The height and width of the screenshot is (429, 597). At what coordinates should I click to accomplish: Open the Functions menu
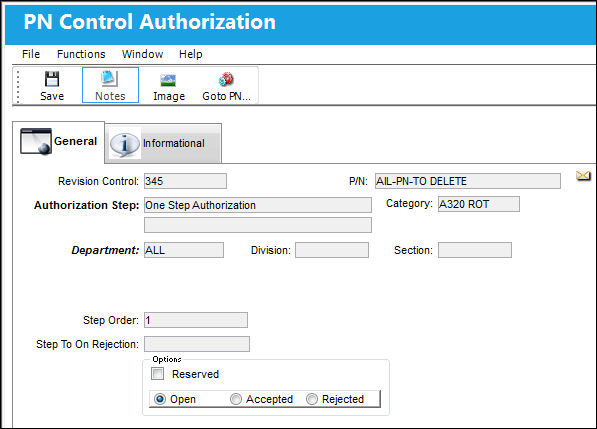click(x=81, y=54)
